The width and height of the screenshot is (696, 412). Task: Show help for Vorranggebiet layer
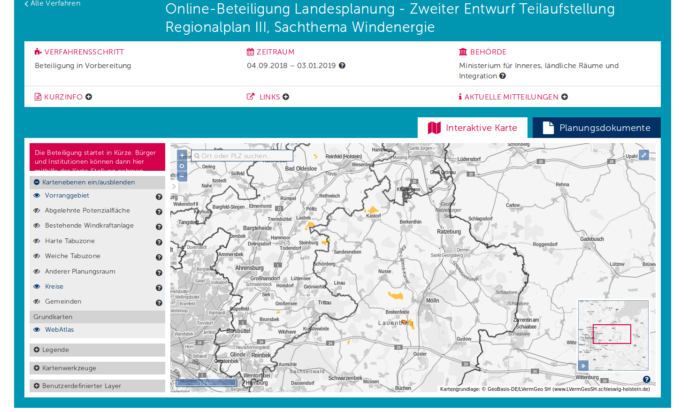158,197
